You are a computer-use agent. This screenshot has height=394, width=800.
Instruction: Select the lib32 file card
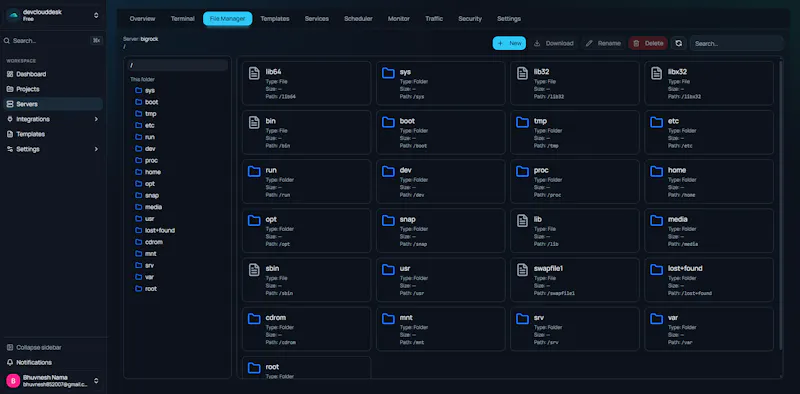click(x=575, y=83)
